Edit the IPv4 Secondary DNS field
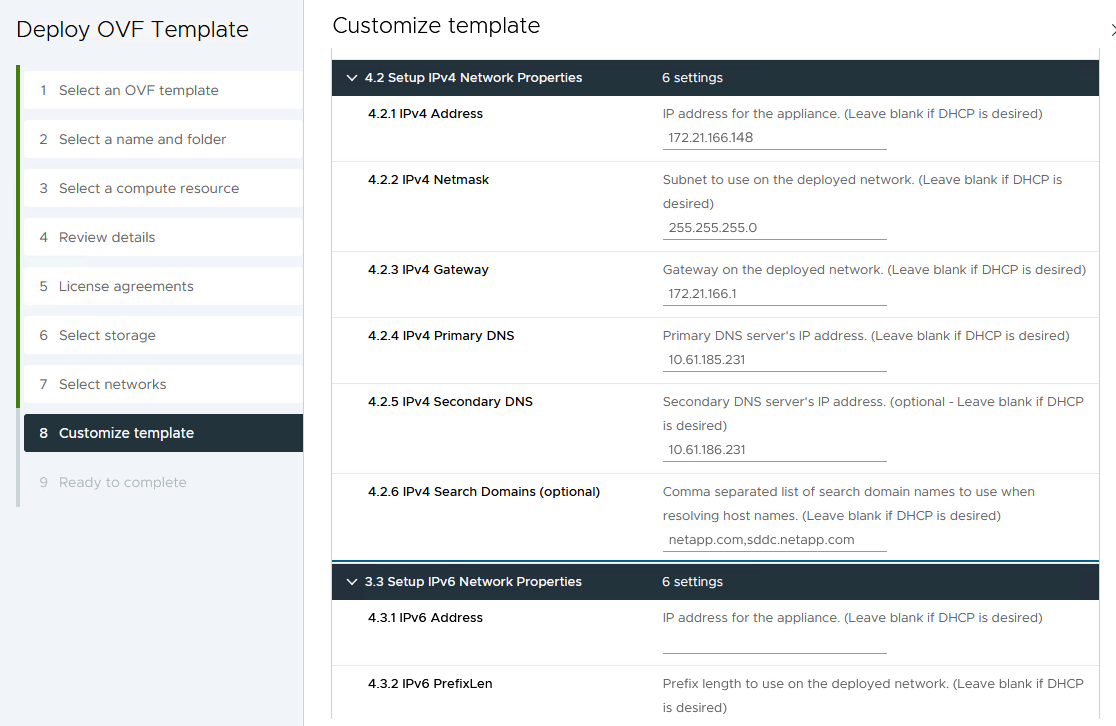 point(774,450)
